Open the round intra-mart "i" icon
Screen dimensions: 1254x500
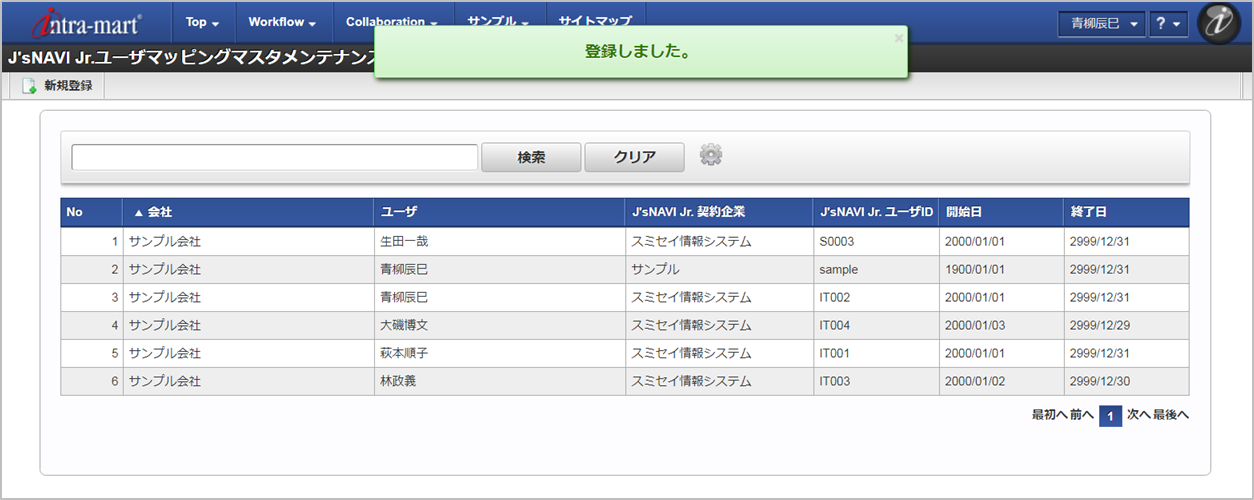point(1218,23)
